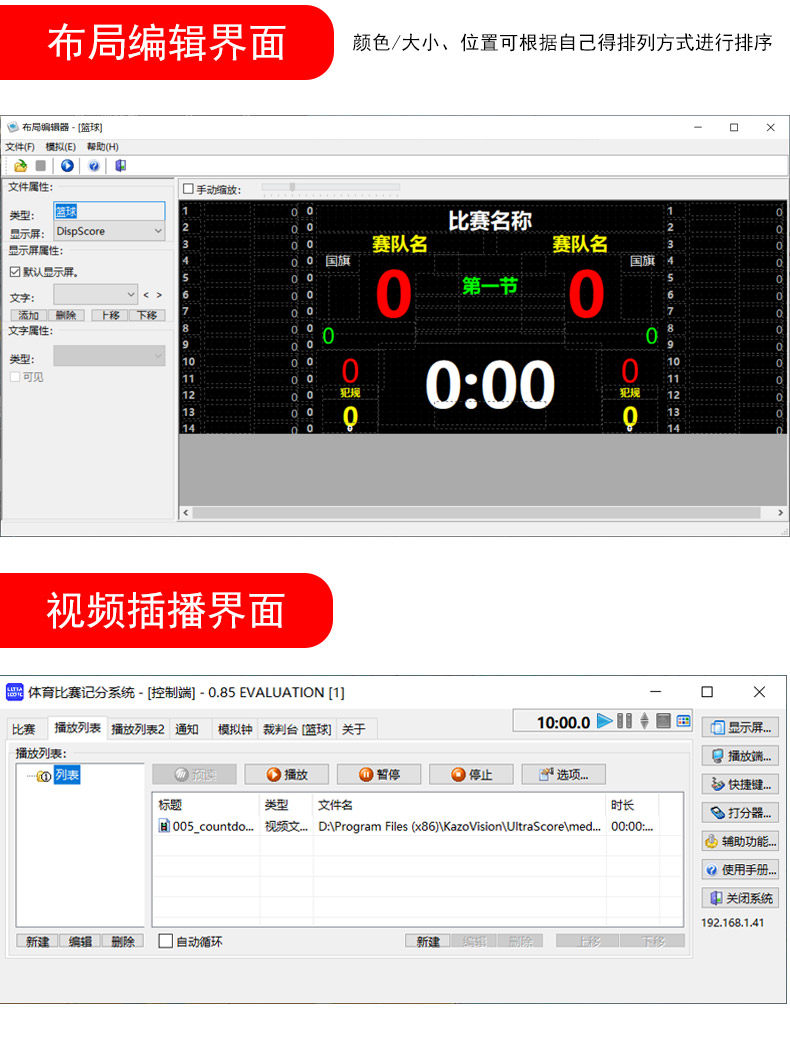790x1057 pixels.
Task: Uncheck the 默认显示屏 default display checkbox
Action: tap(15, 272)
